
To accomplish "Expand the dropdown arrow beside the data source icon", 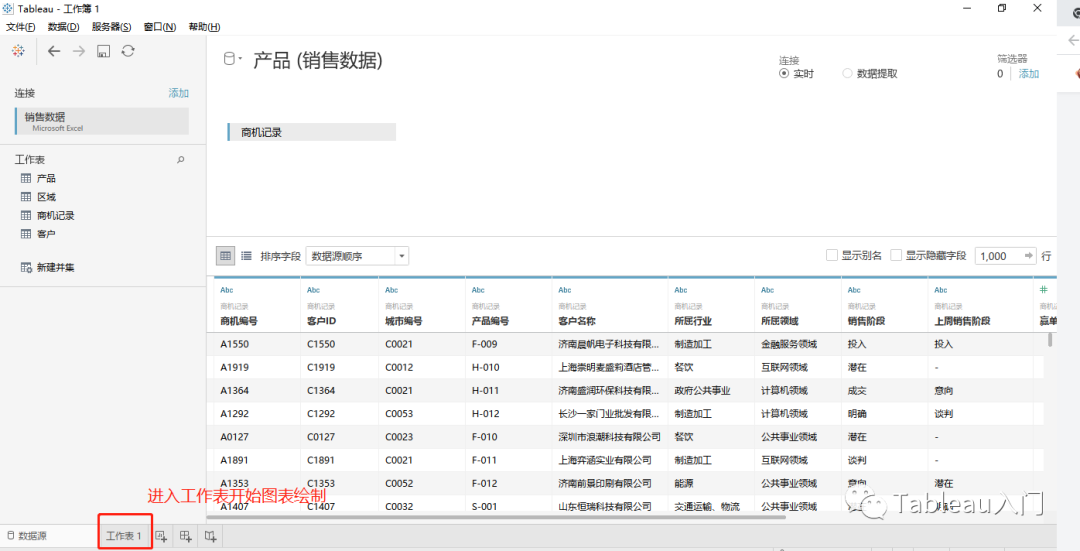I will click(x=240, y=59).
